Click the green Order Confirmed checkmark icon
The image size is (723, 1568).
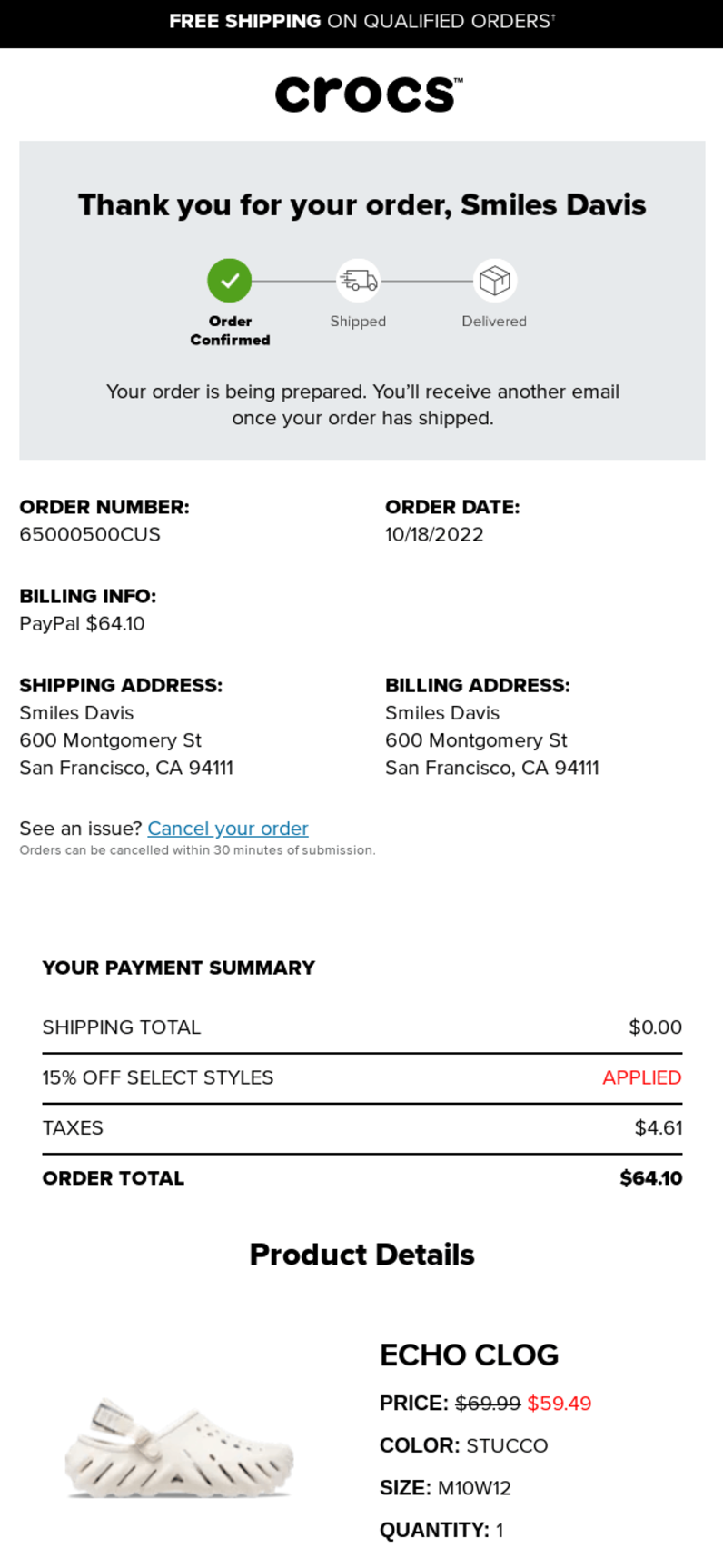coord(230,281)
